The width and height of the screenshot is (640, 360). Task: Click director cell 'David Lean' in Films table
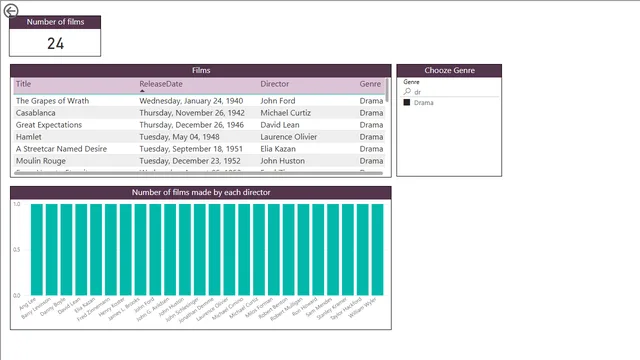[280, 124]
